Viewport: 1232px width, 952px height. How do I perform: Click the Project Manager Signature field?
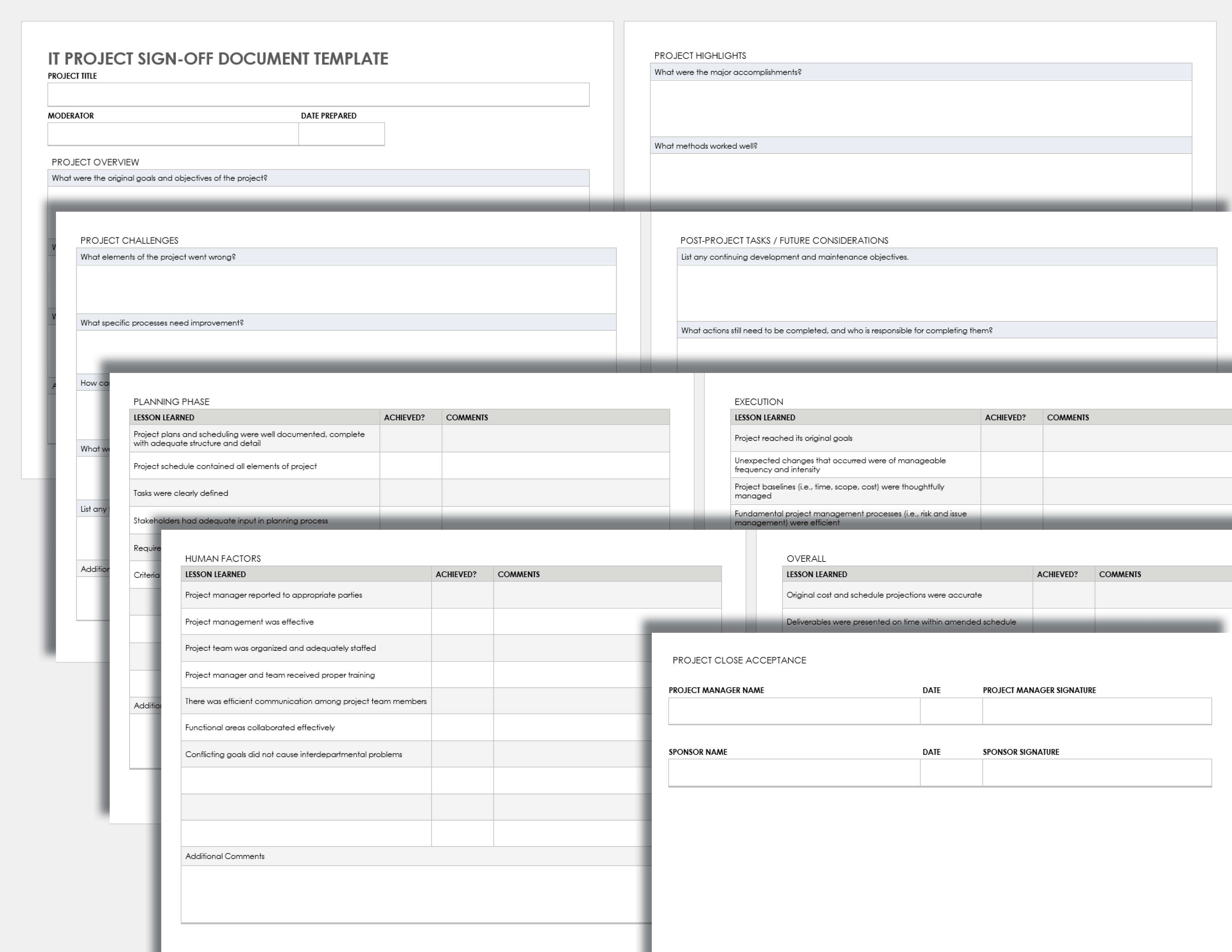click(x=1096, y=711)
